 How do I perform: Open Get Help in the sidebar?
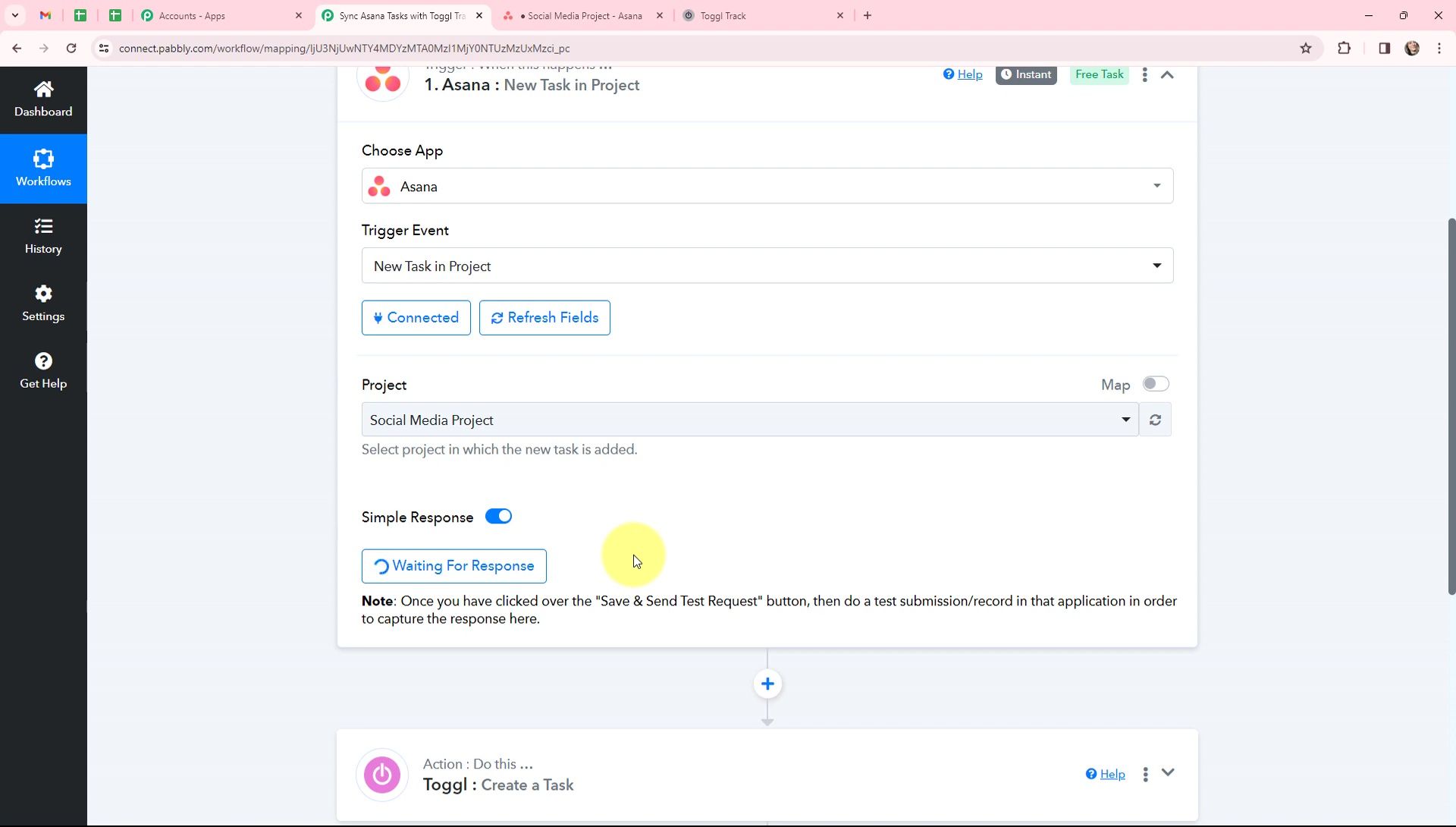(43, 371)
